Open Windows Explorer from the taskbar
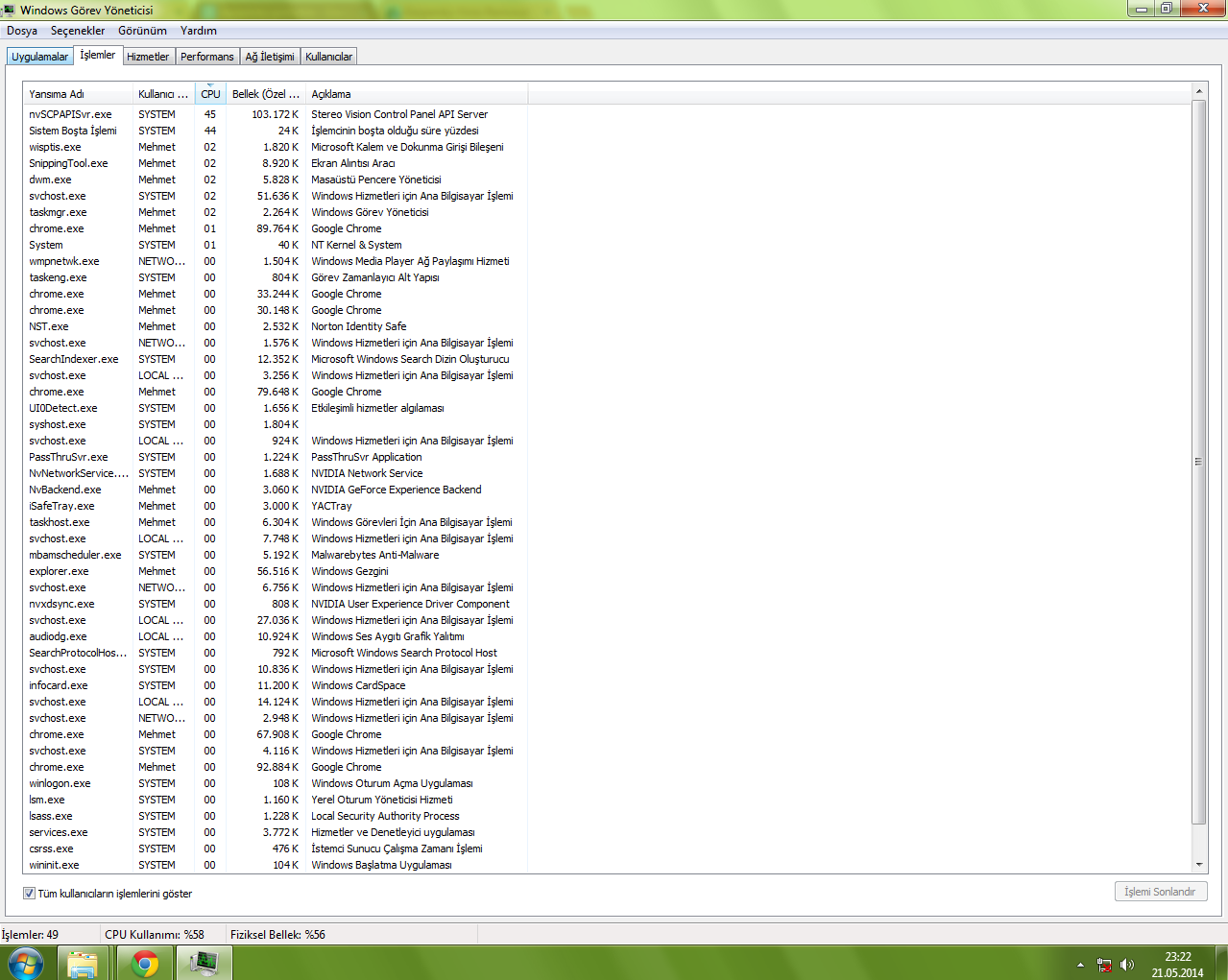 pos(83,964)
